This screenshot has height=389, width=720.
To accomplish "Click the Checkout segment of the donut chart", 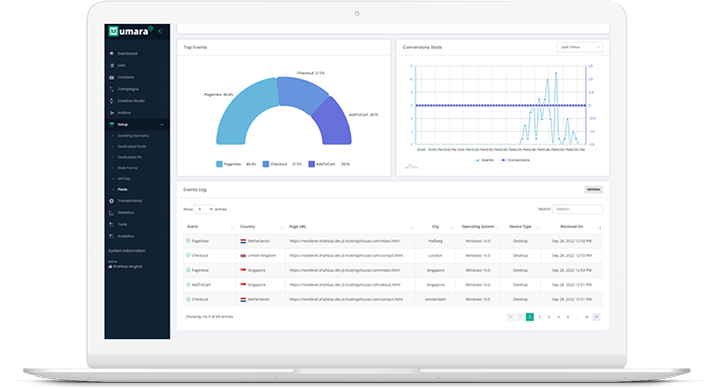I will (x=301, y=93).
